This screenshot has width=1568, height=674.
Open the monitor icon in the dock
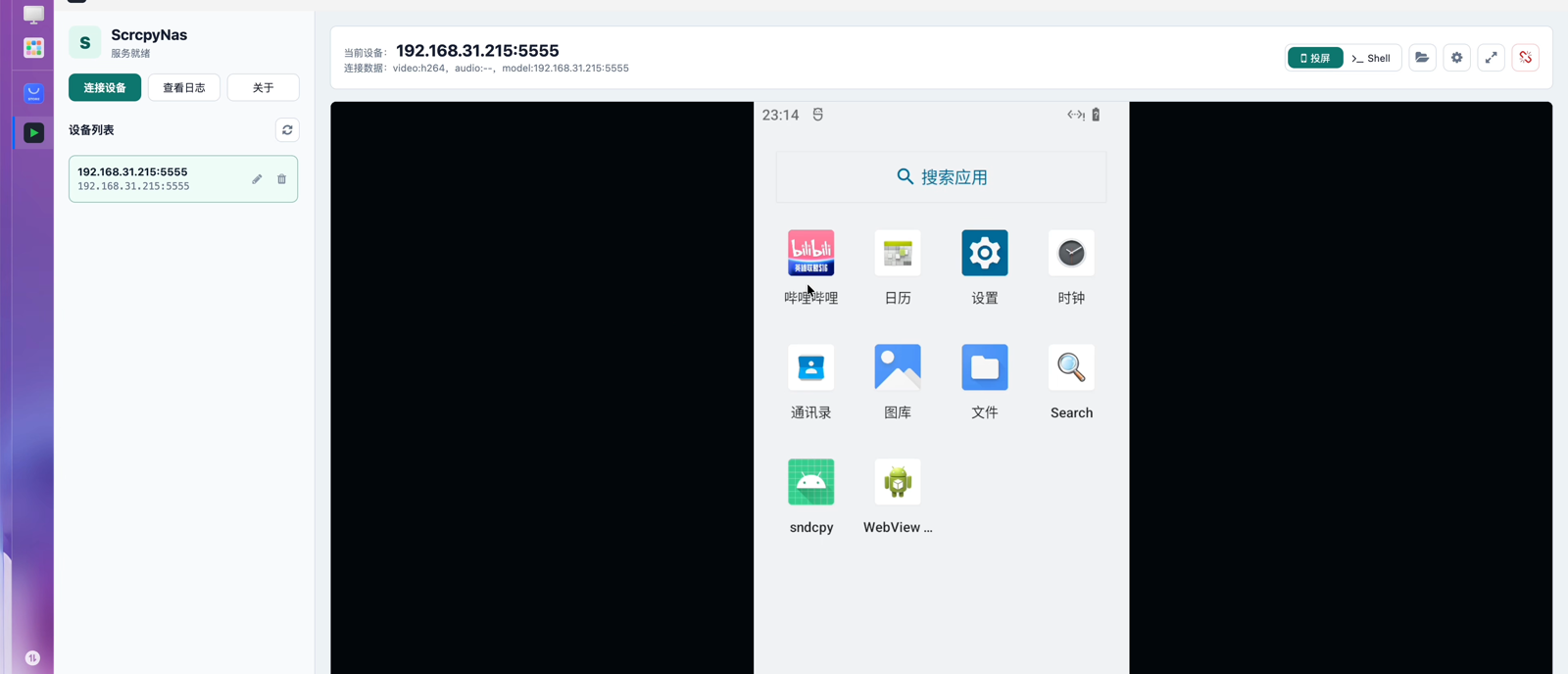[x=33, y=15]
